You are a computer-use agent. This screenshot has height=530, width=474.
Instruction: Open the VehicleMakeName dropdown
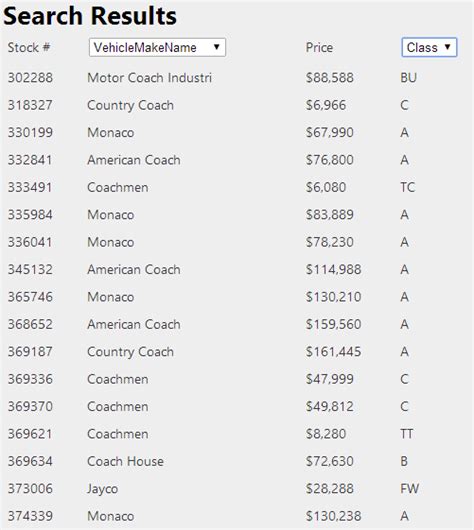(157, 47)
